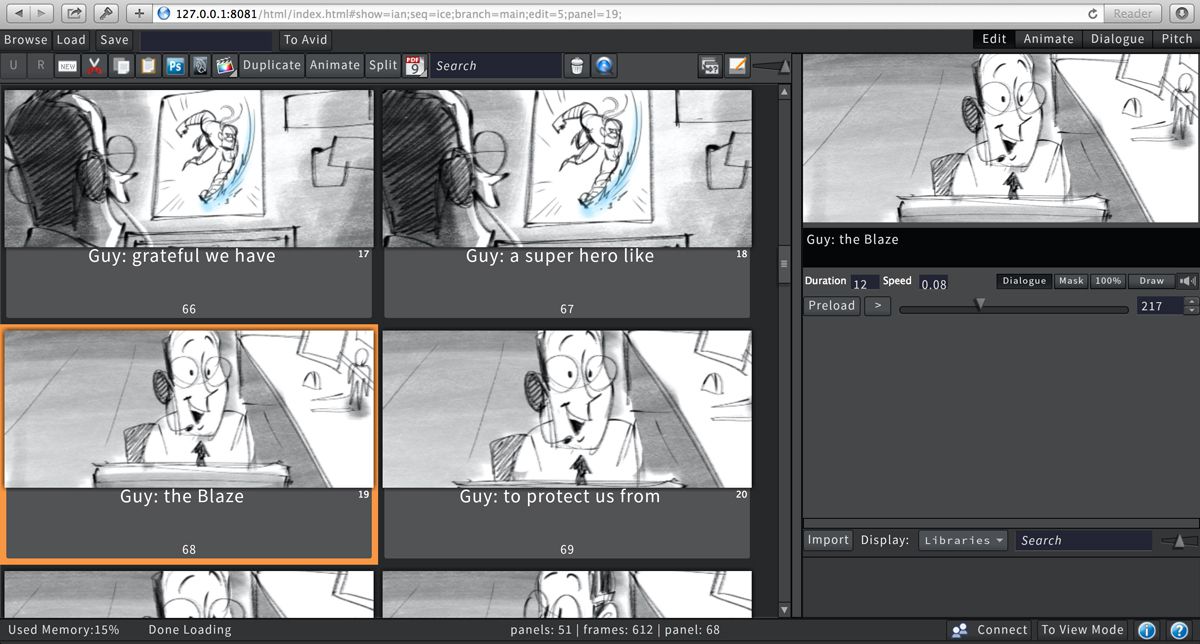The image size is (1200, 644).
Task: Expand the Libraries display dropdown
Action: click(964, 540)
